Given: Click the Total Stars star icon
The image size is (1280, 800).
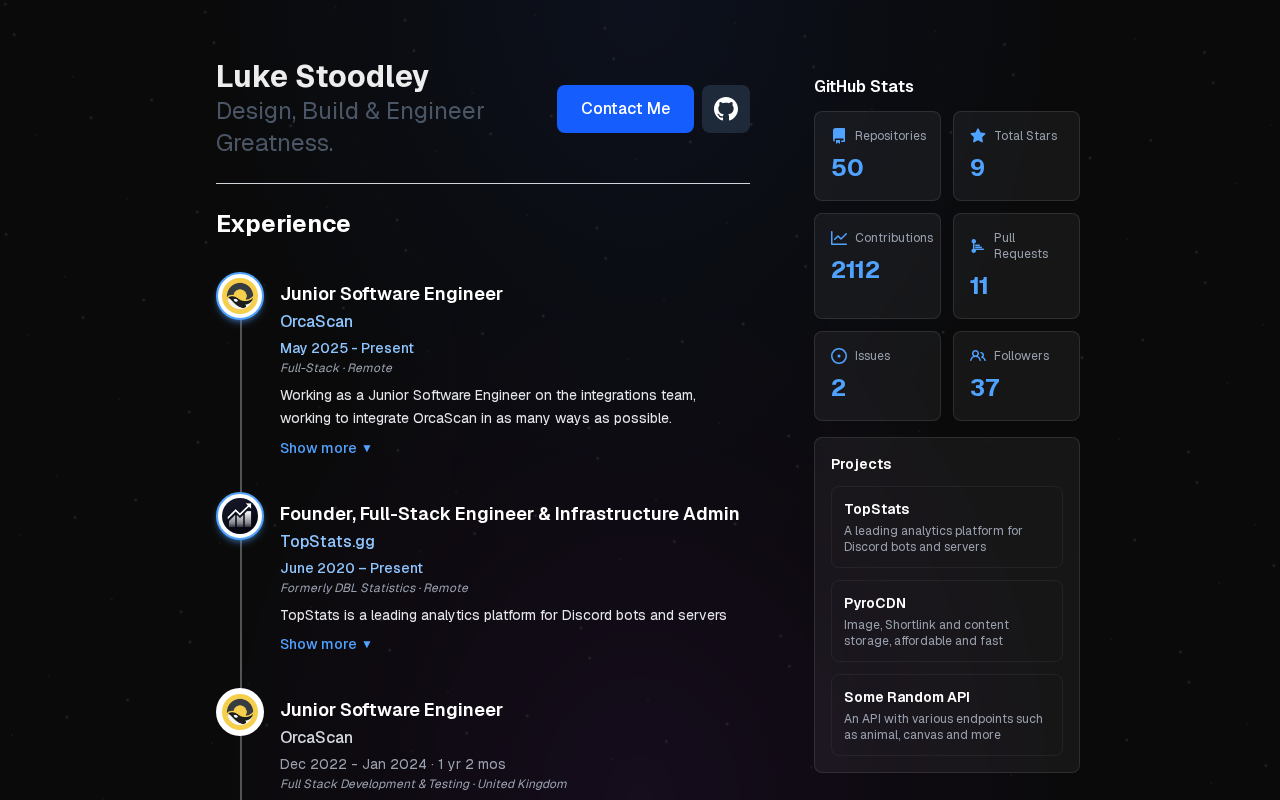Looking at the screenshot, I should 978,136.
